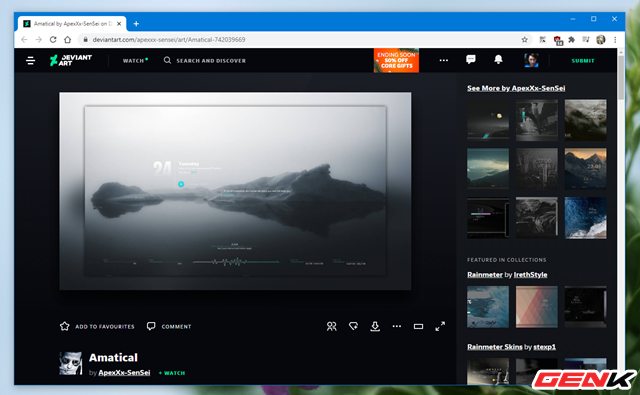The width and height of the screenshot is (640, 395).
Task: Click the Comment button
Action: [169, 326]
